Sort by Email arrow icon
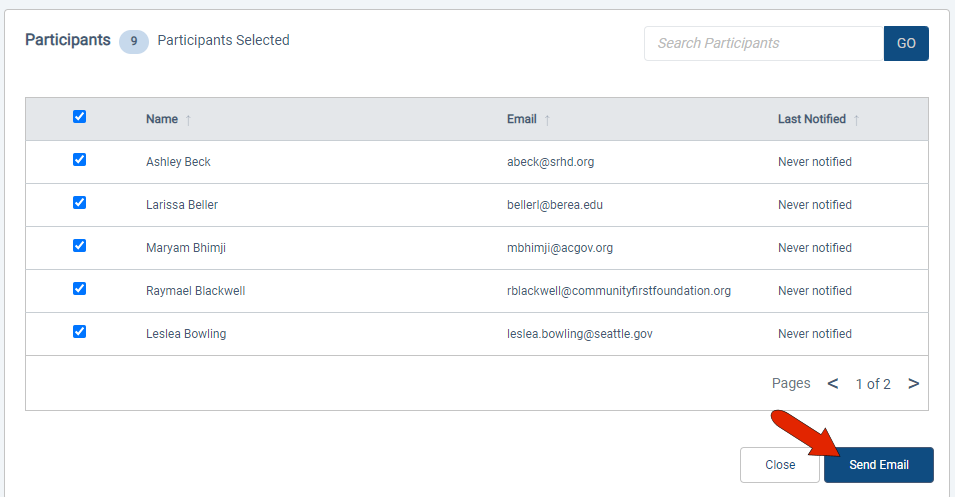This screenshot has height=497, width=955. 547,120
